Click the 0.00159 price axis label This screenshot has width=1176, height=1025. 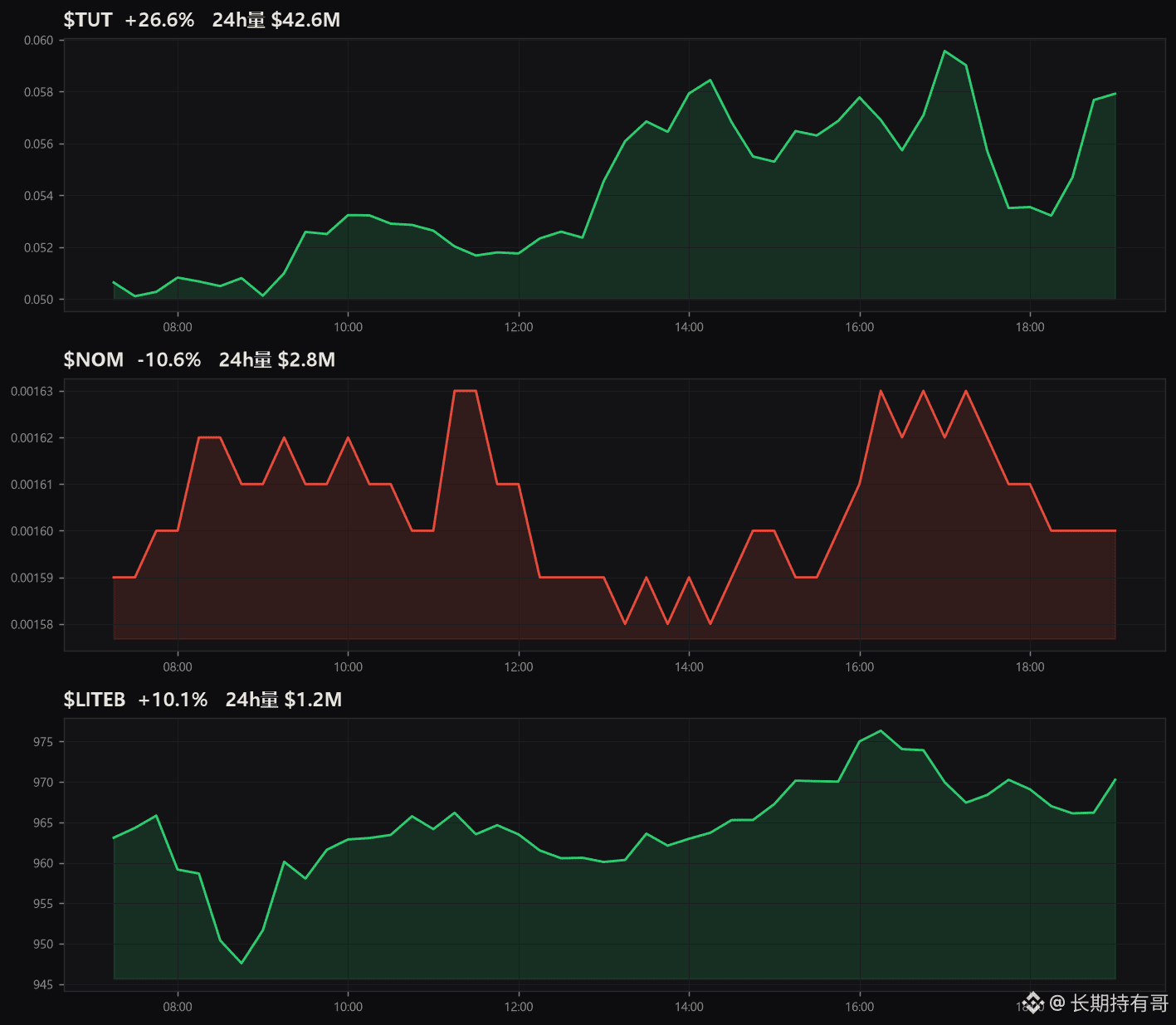coord(32,578)
